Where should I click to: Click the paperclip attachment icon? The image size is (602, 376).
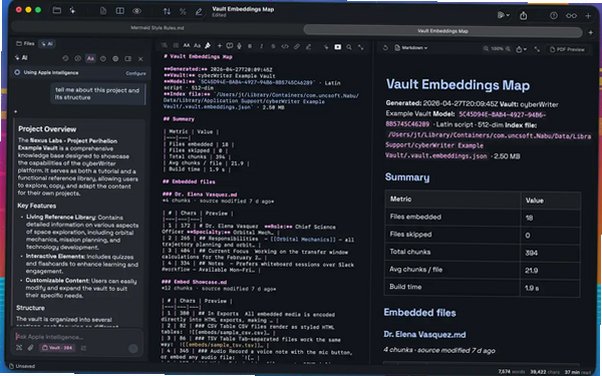(31, 348)
